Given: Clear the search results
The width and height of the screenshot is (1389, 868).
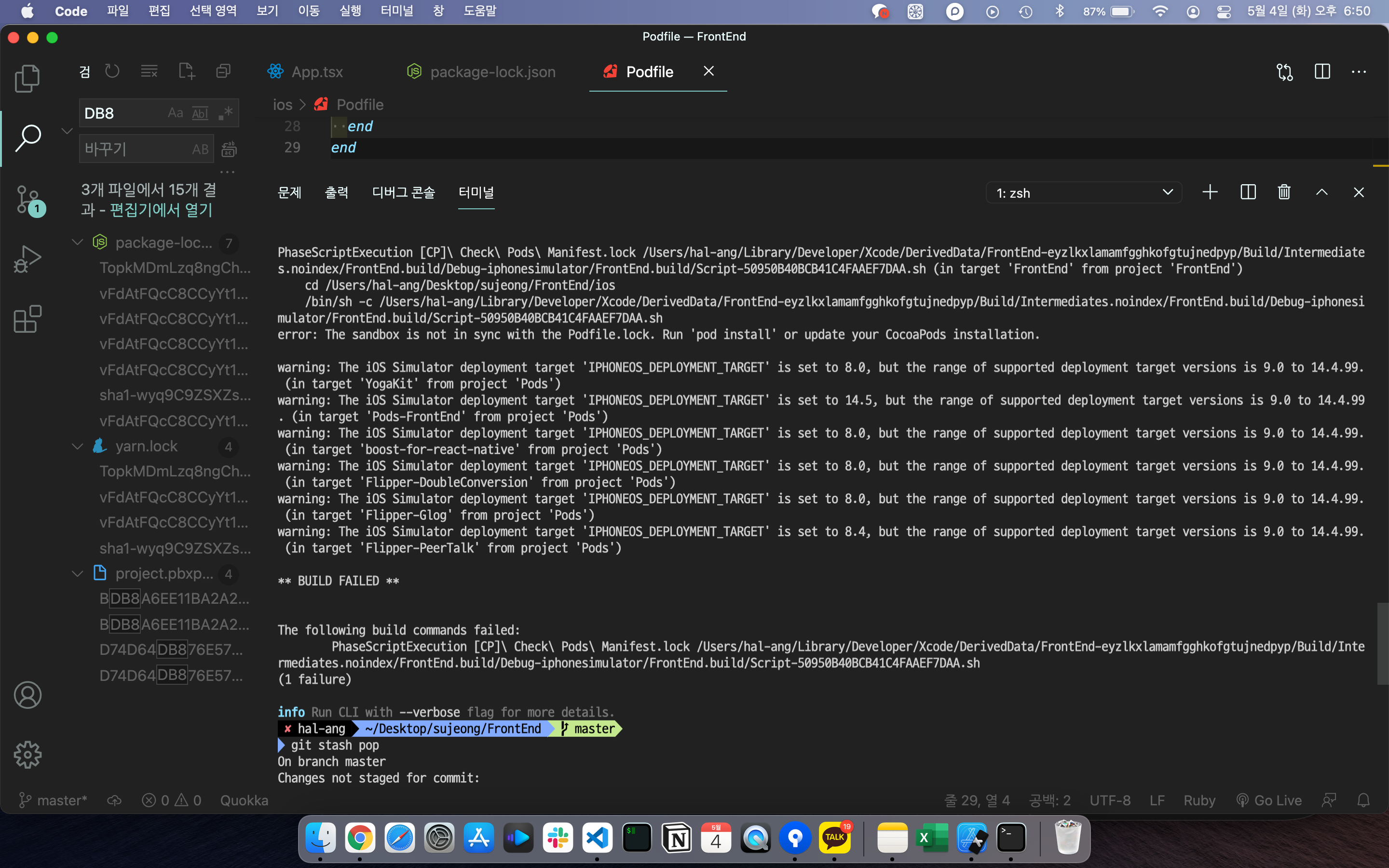Looking at the screenshot, I should pos(149,71).
